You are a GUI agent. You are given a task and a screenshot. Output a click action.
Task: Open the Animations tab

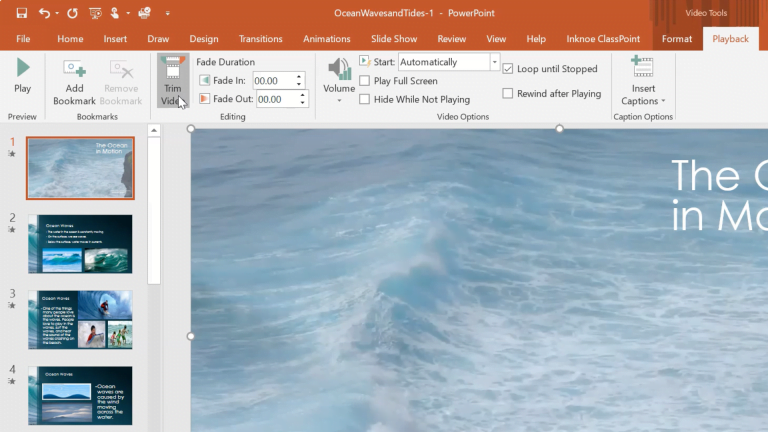[327, 39]
